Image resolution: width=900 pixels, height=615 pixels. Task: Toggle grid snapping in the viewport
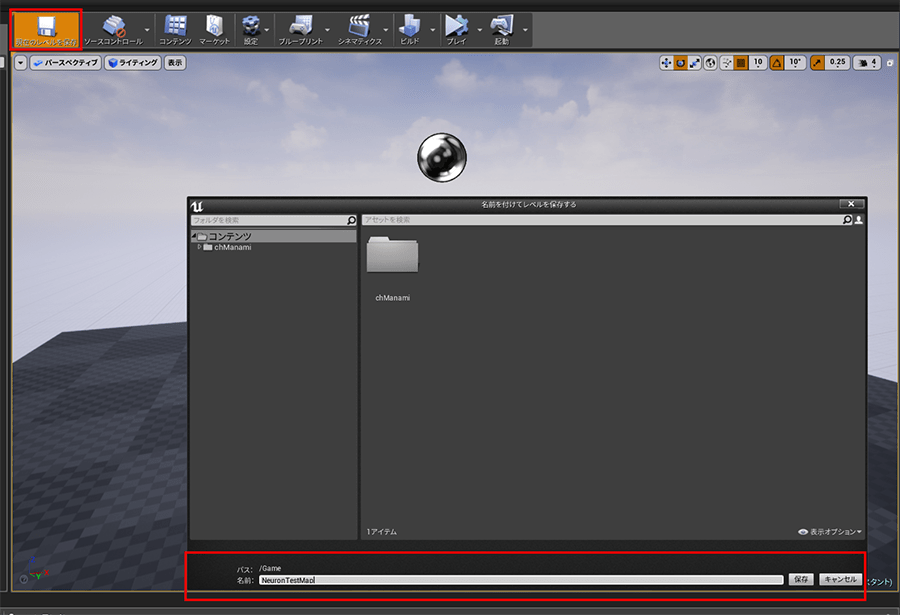click(x=741, y=63)
